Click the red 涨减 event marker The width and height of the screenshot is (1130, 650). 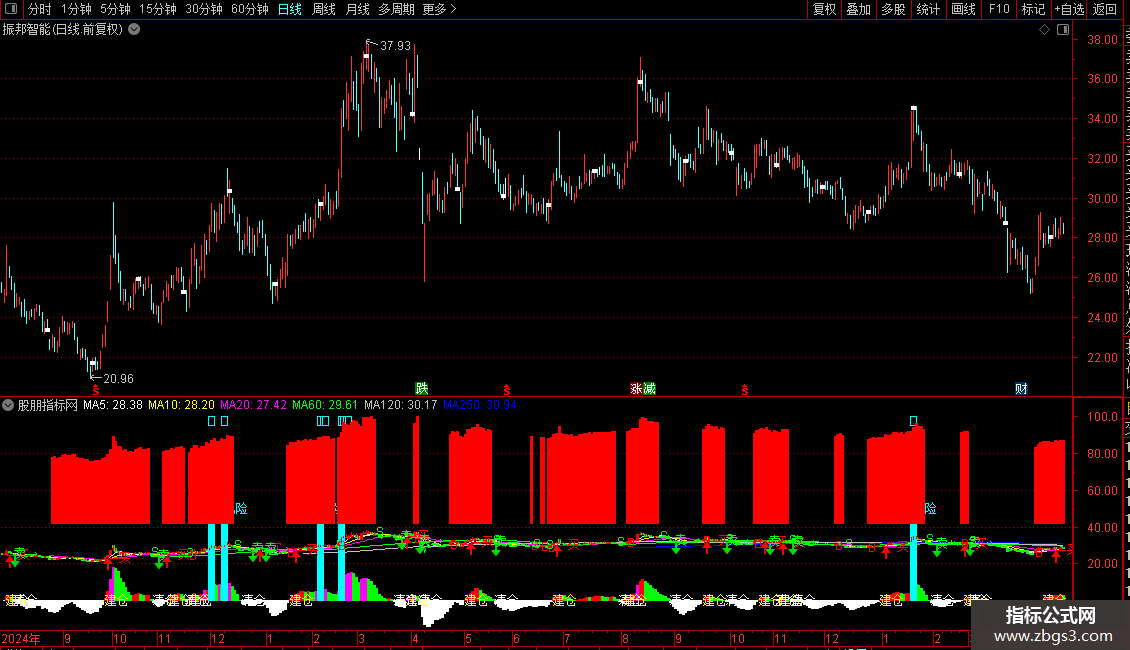tap(643, 389)
